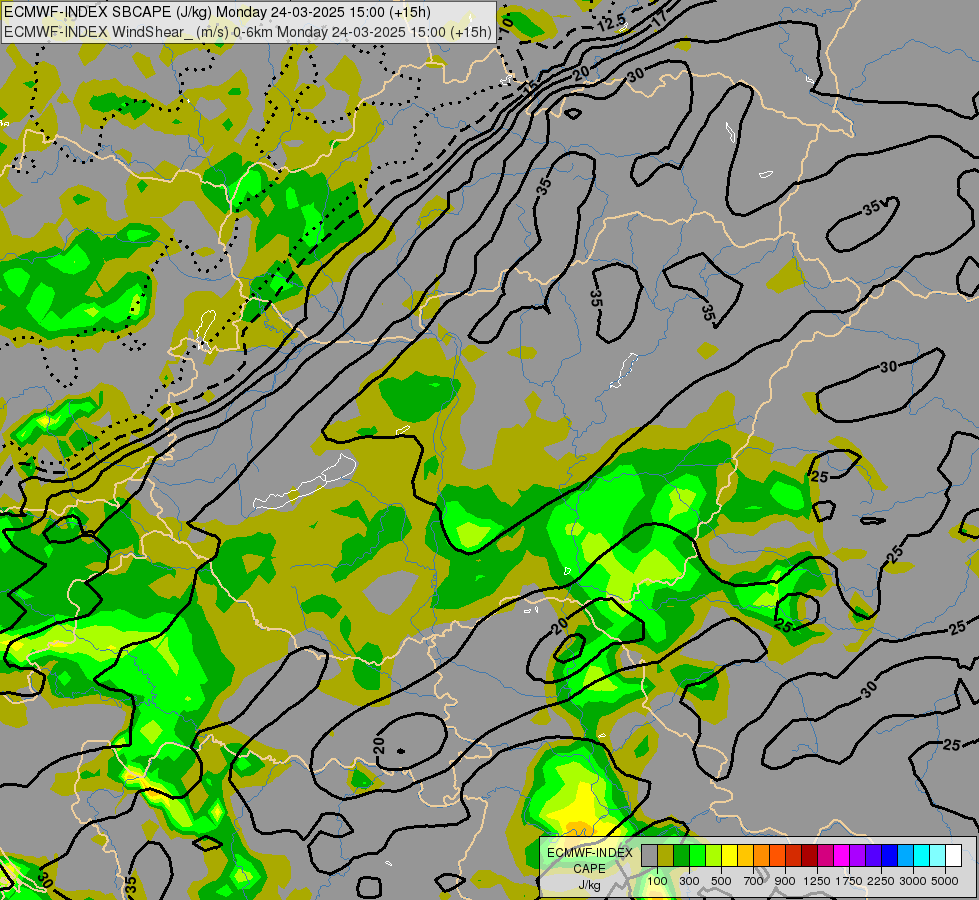
Task: Click the pure yellow legend swatch
Action: pos(729,855)
